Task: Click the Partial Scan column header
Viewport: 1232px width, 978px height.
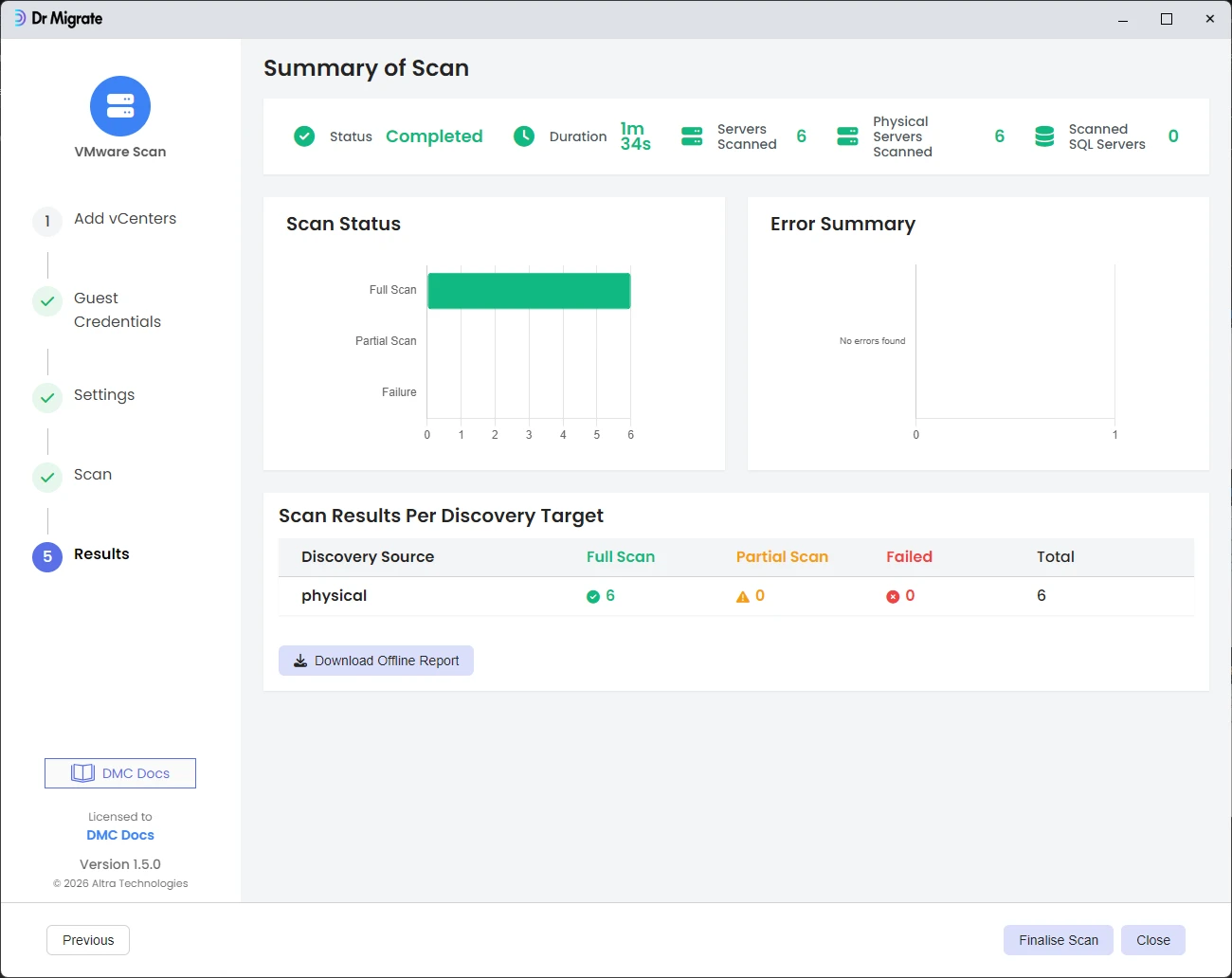Action: [x=782, y=557]
